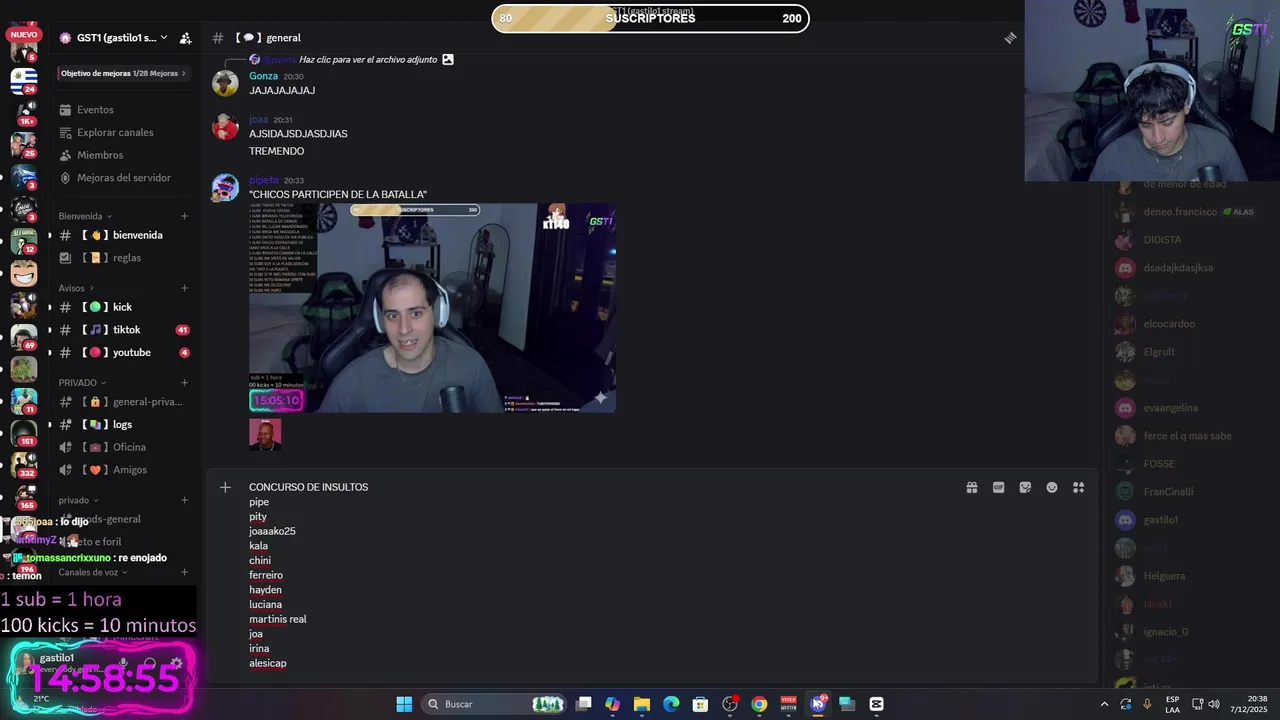Click the reaction emoji under pipeta's image

pyautogui.click(x=265, y=435)
